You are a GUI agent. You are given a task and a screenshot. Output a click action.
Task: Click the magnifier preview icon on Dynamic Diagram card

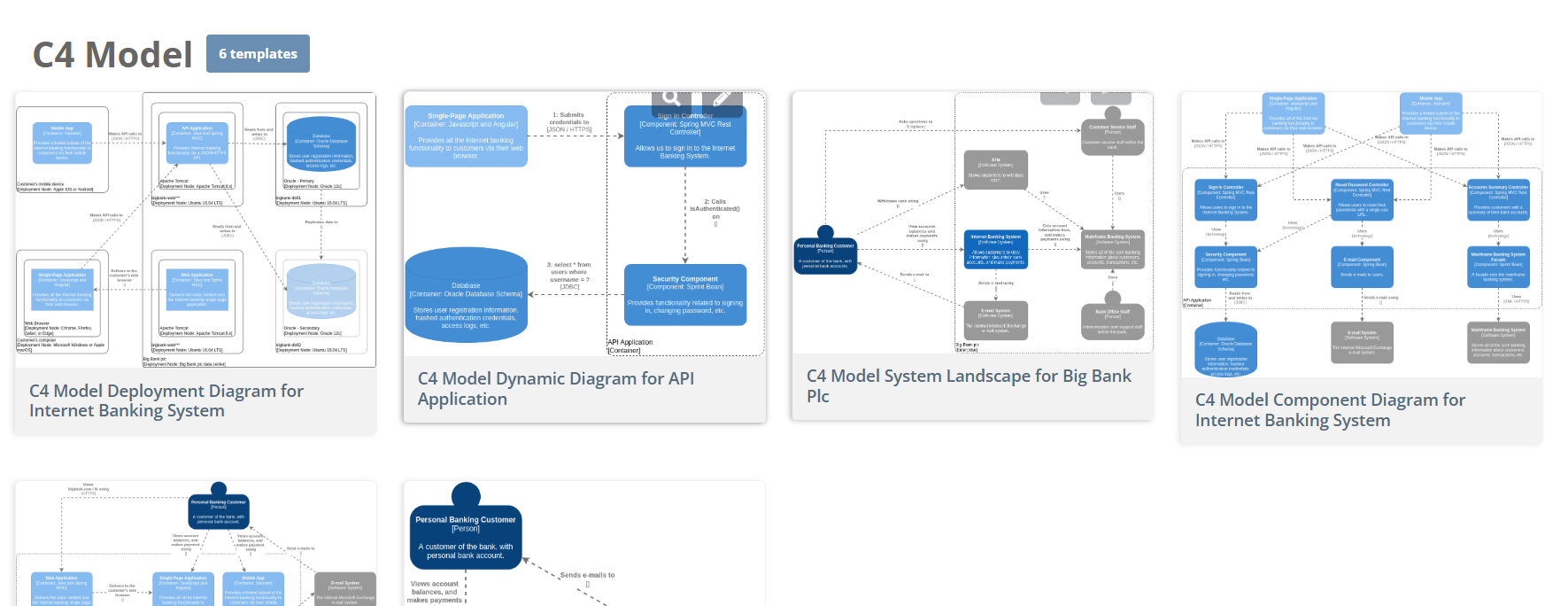(672, 97)
